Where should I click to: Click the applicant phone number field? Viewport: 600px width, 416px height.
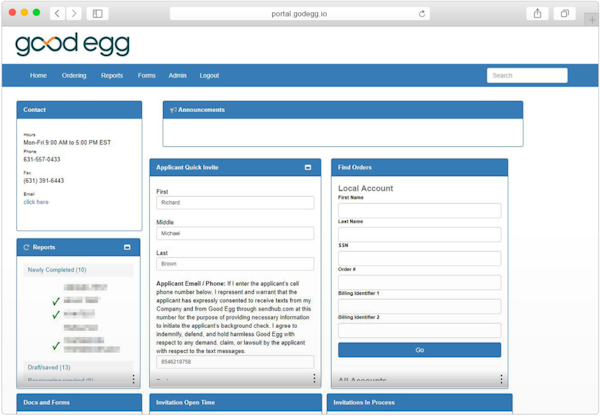pyautogui.click(x=235, y=362)
